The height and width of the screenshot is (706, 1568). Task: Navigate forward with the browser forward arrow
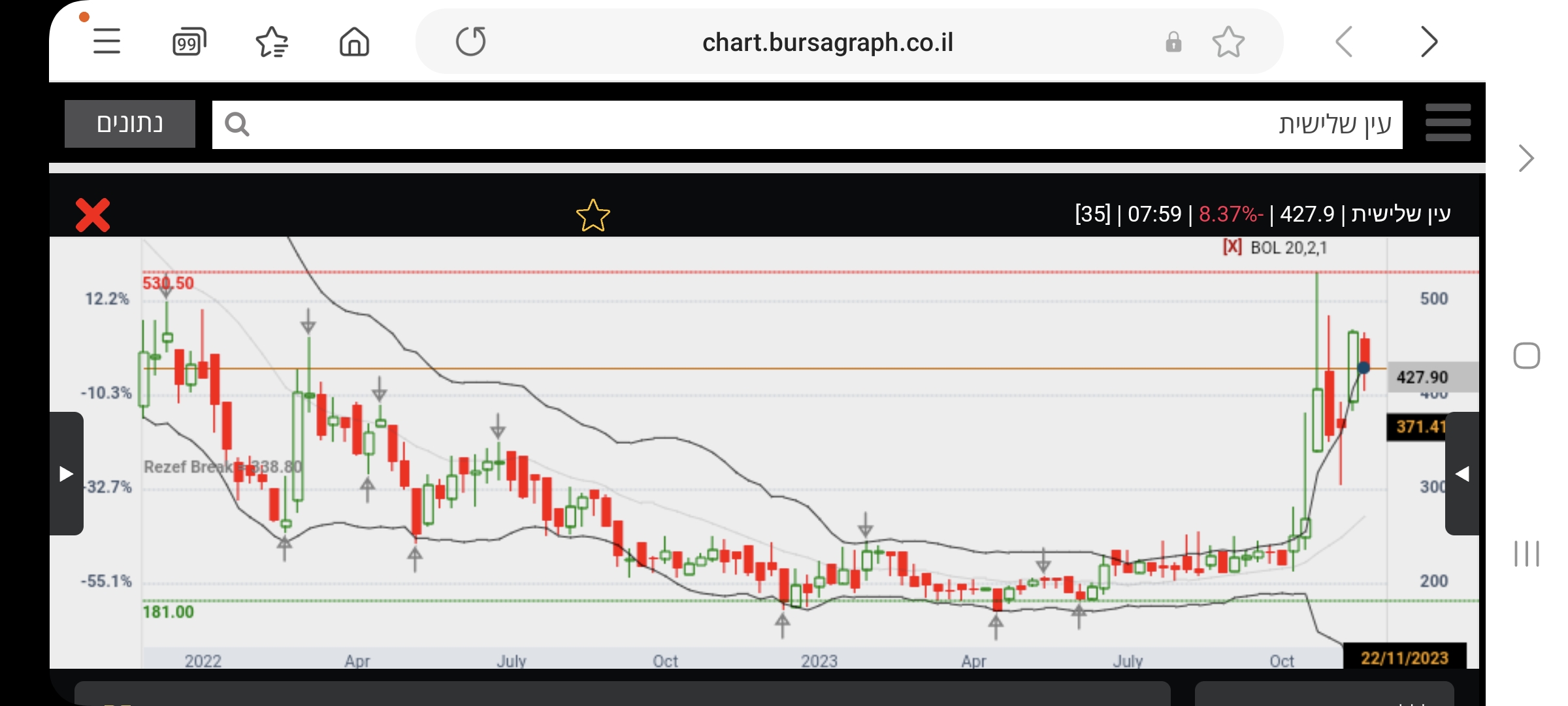(x=1429, y=42)
